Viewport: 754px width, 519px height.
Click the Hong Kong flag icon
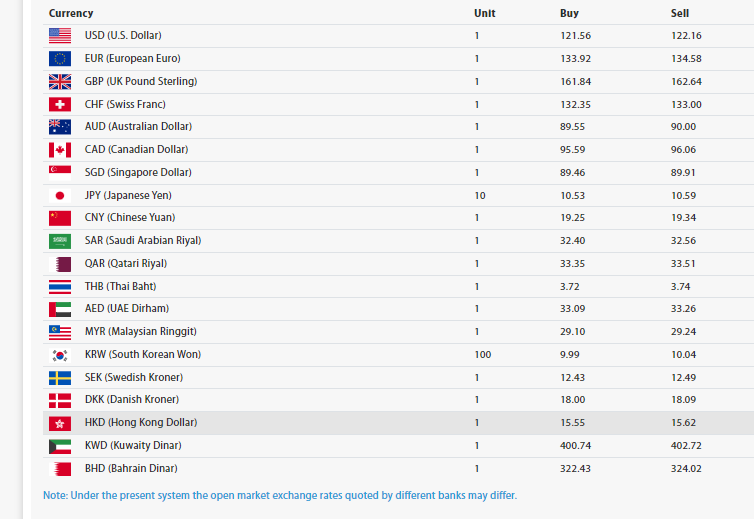click(60, 423)
